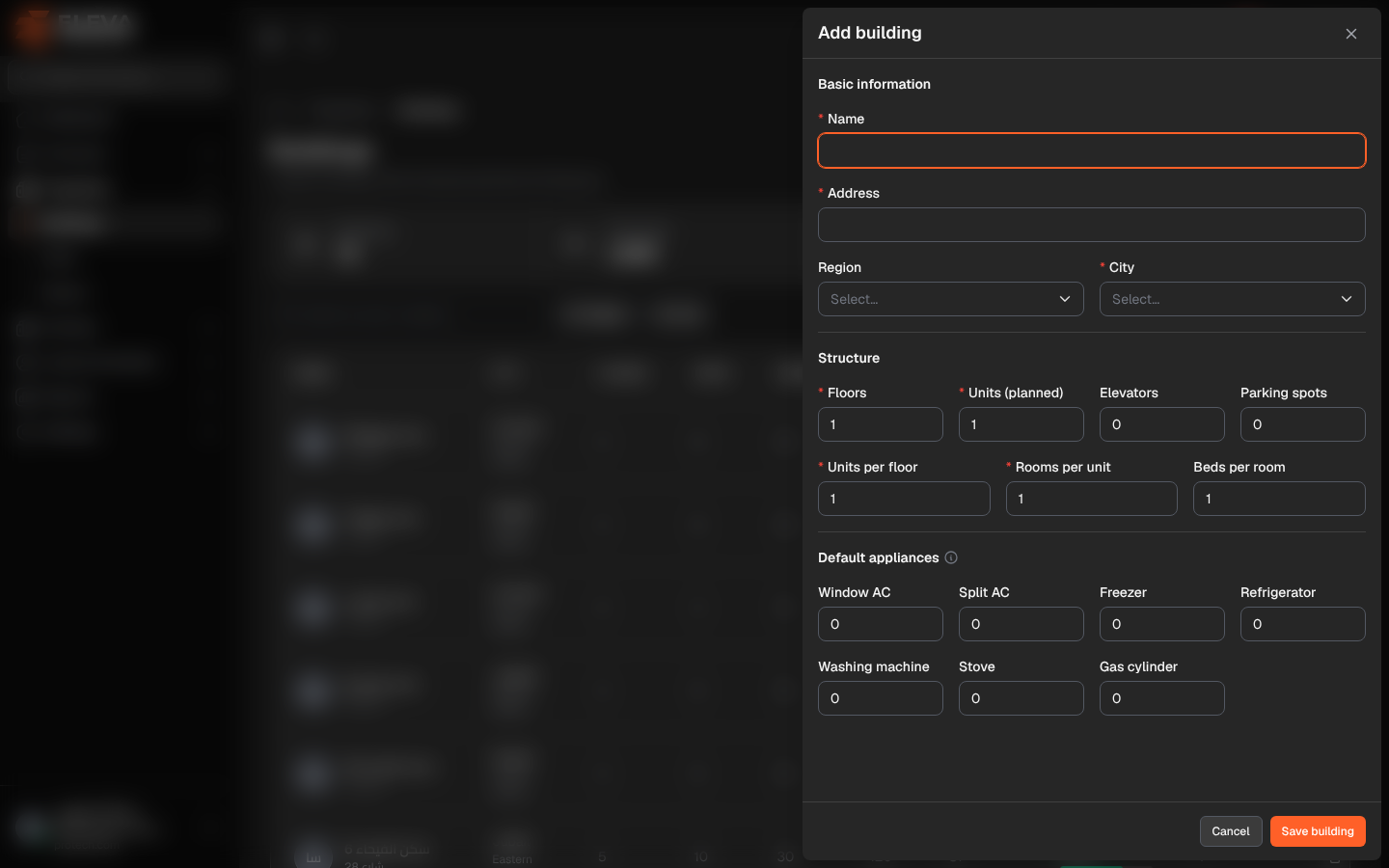Edit the Washing machine quantity field
Screen dimensions: 1389x868
coord(881,698)
